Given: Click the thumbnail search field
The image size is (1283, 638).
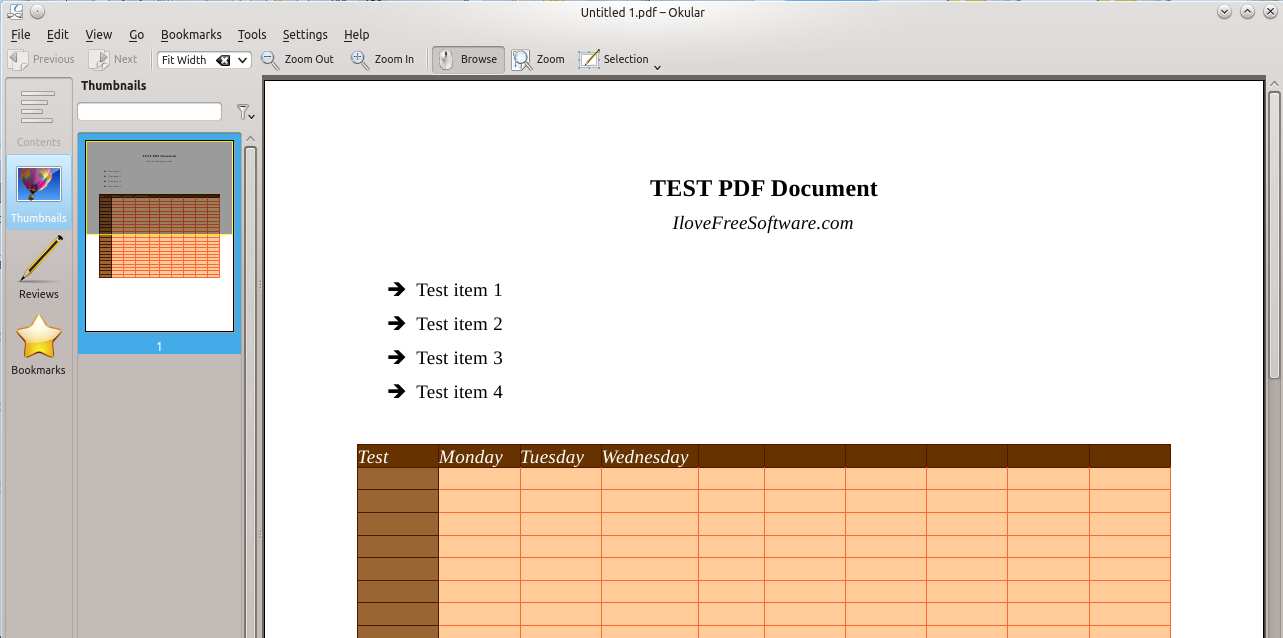Looking at the screenshot, I should 149,111.
